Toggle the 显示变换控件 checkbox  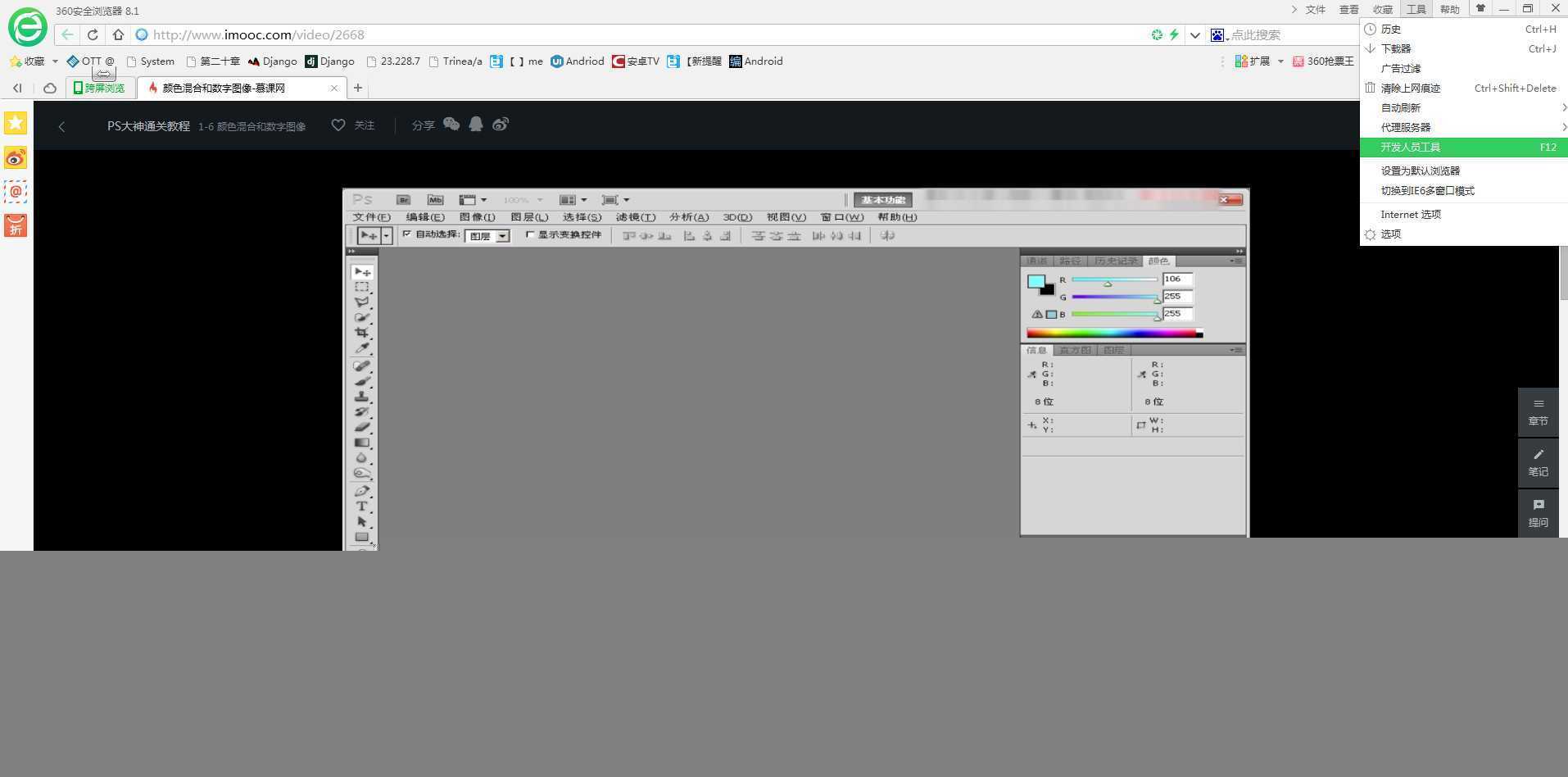(x=529, y=234)
